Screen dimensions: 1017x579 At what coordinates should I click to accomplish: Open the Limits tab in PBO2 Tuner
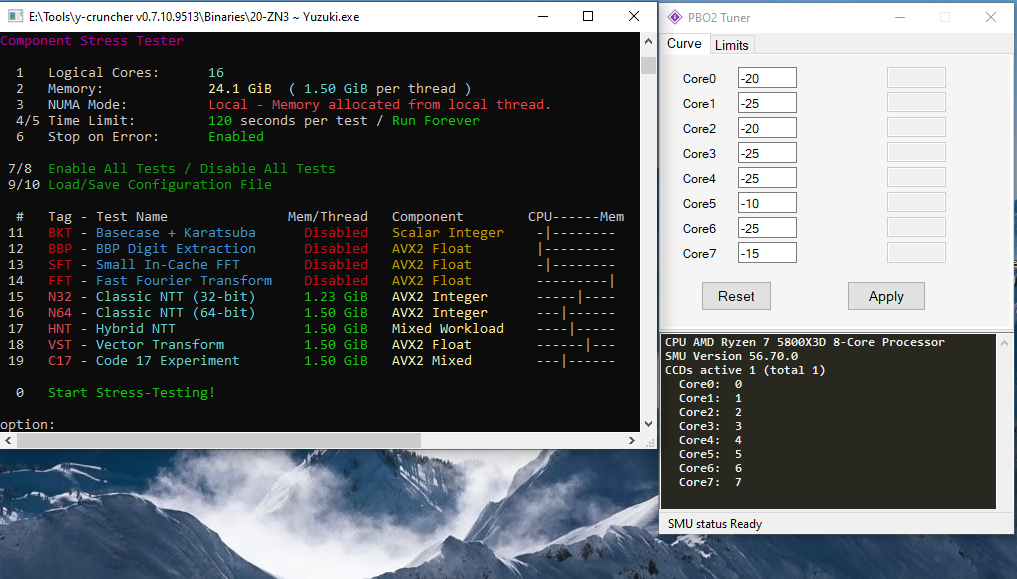point(732,45)
